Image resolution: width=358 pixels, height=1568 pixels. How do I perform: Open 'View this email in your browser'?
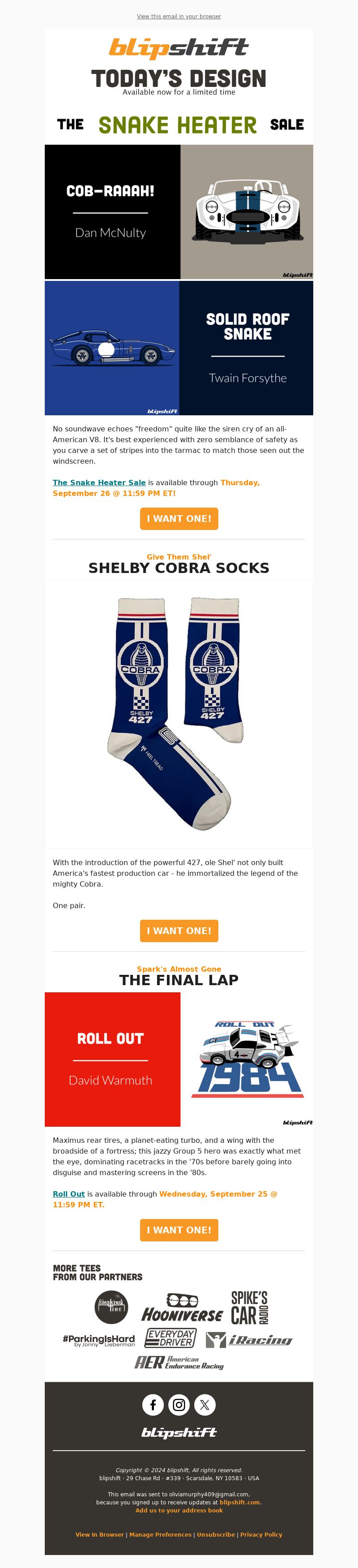pyautogui.click(x=179, y=17)
